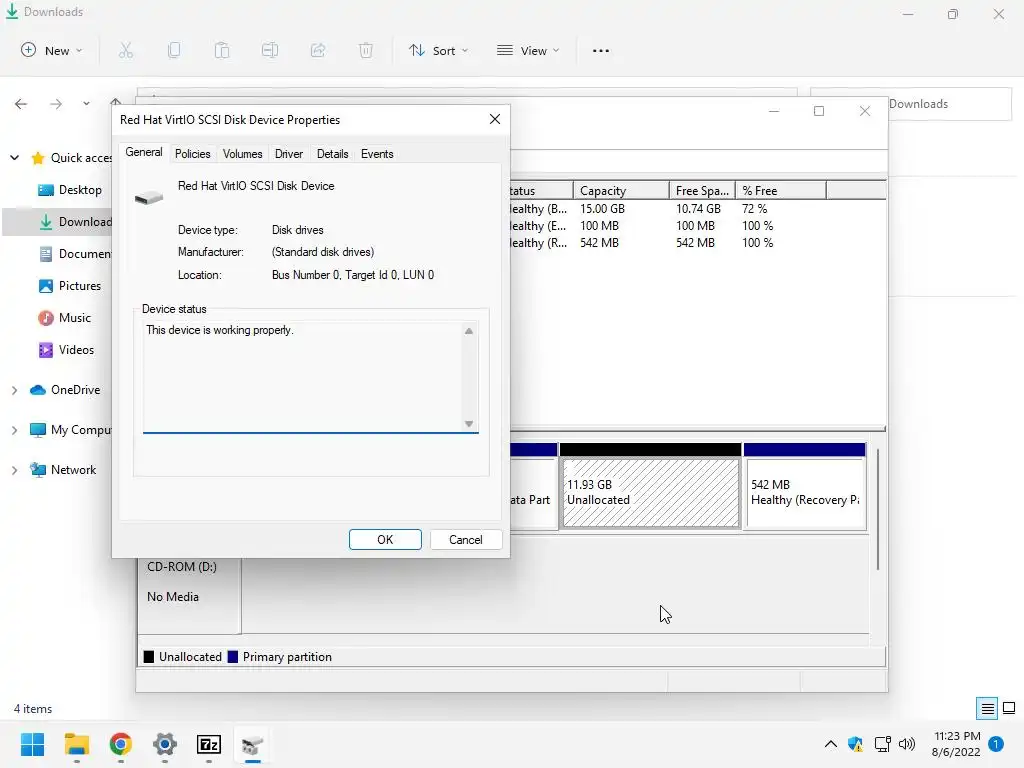Open File Explorer from the taskbar

[x=76, y=744]
